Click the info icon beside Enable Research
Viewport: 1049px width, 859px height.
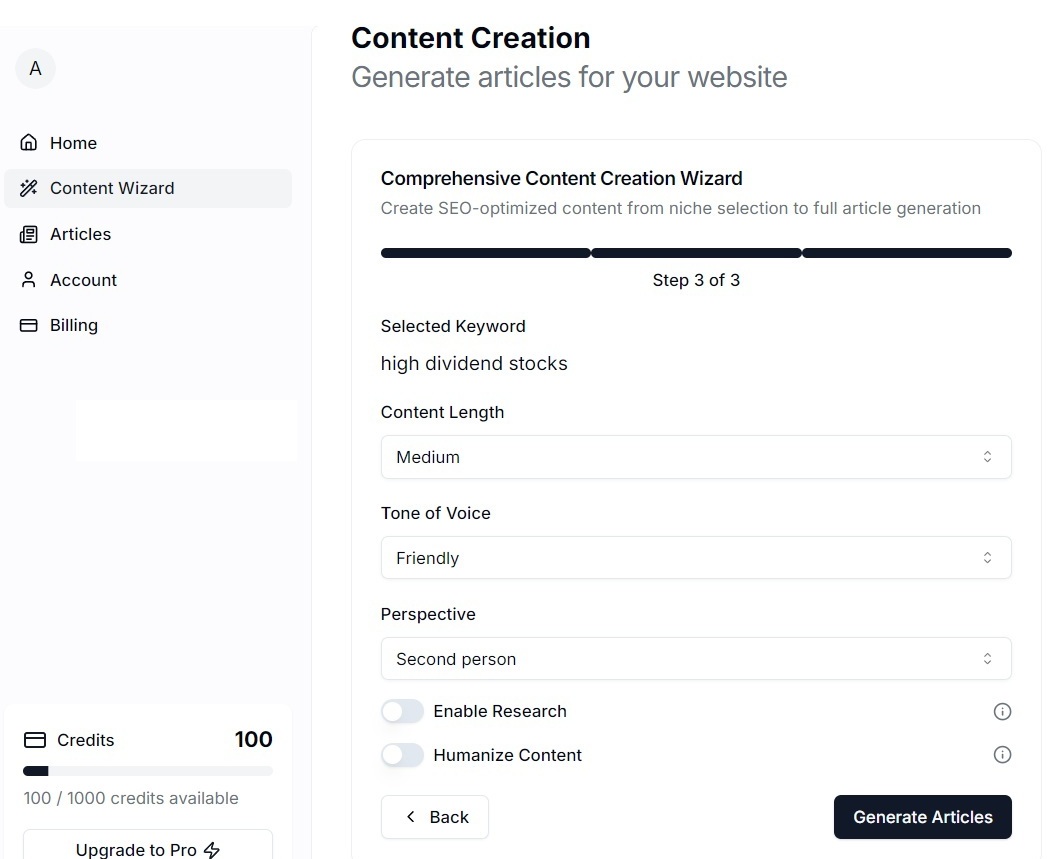1002,711
